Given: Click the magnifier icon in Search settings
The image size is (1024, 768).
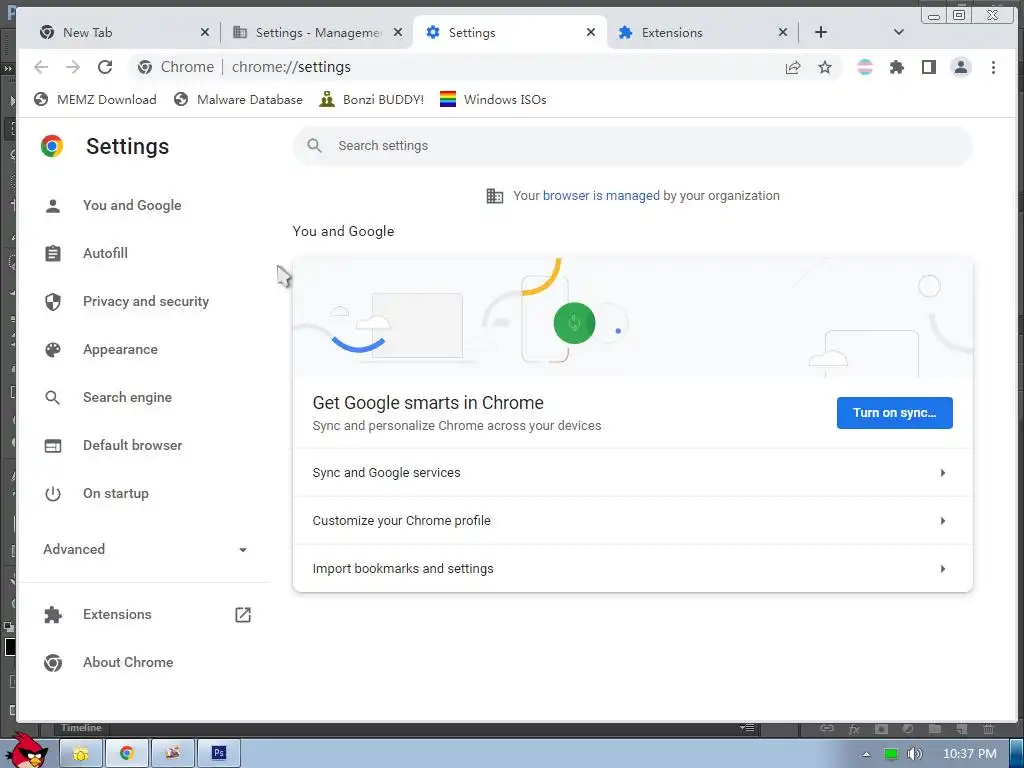Looking at the screenshot, I should [x=314, y=146].
